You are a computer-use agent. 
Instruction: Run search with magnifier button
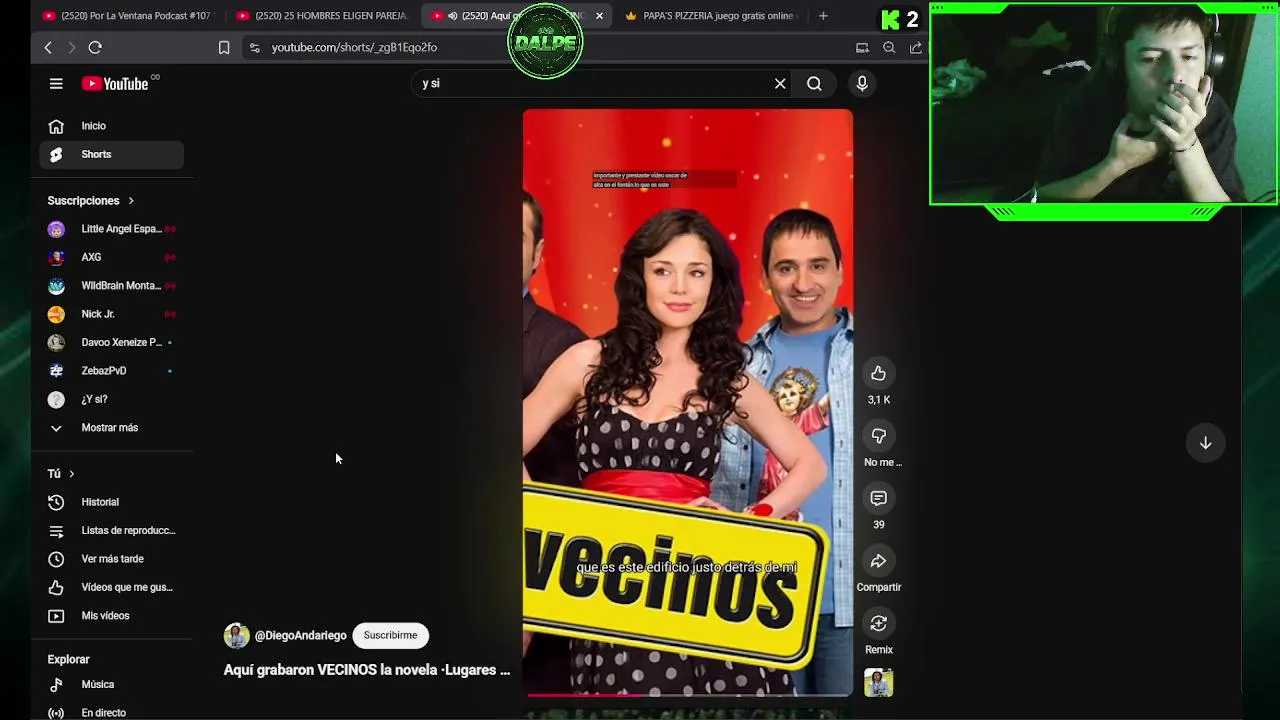[x=814, y=84]
